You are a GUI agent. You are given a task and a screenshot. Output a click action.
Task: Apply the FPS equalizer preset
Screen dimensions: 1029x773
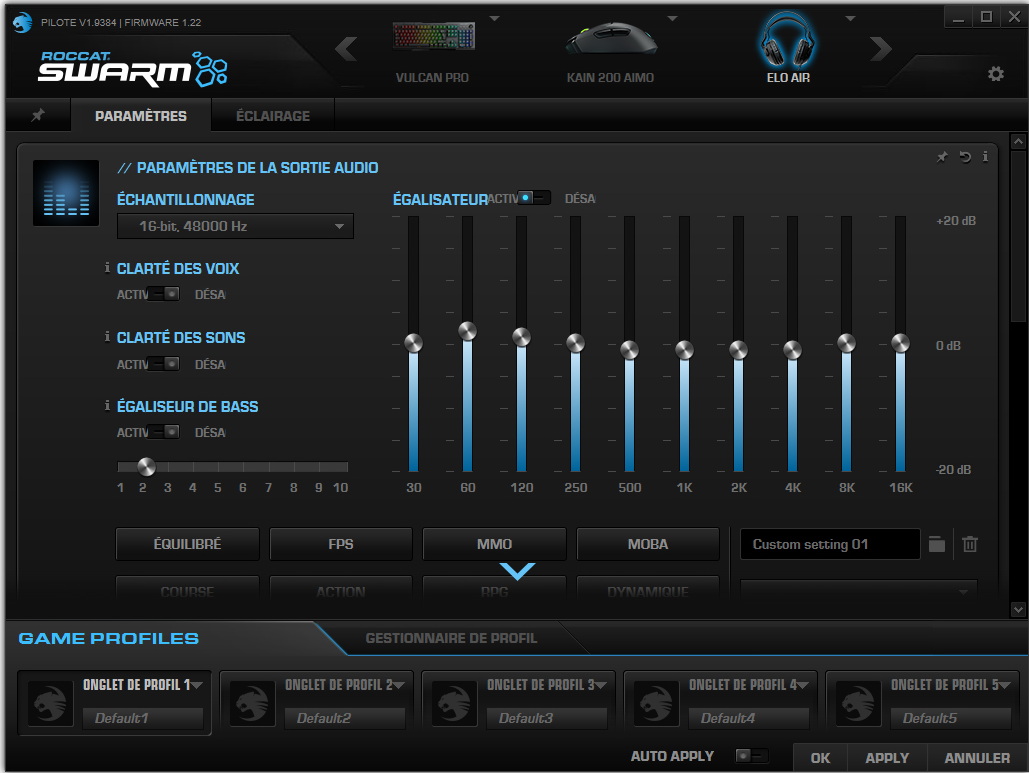340,544
